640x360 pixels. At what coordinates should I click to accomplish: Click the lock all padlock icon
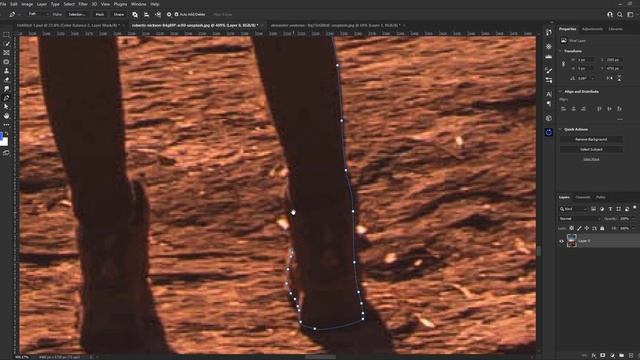[x=602, y=228]
